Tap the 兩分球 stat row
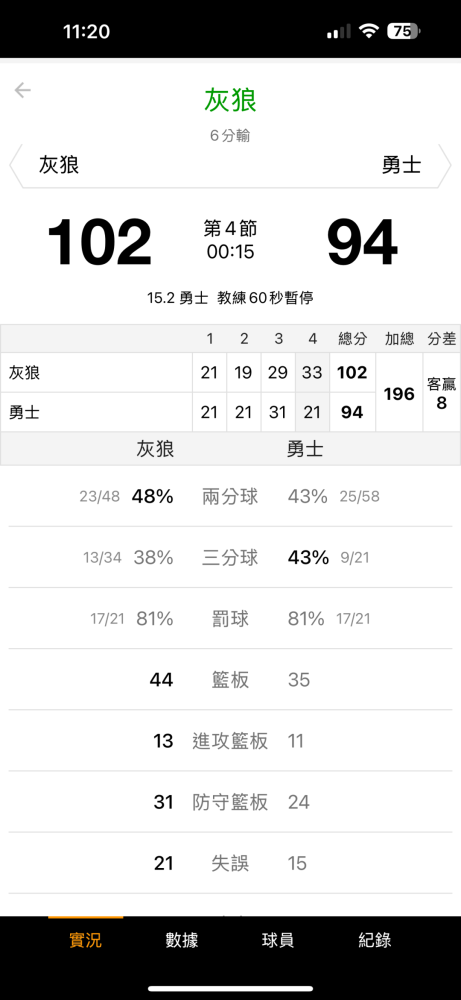This screenshot has width=461, height=1000. click(230, 496)
